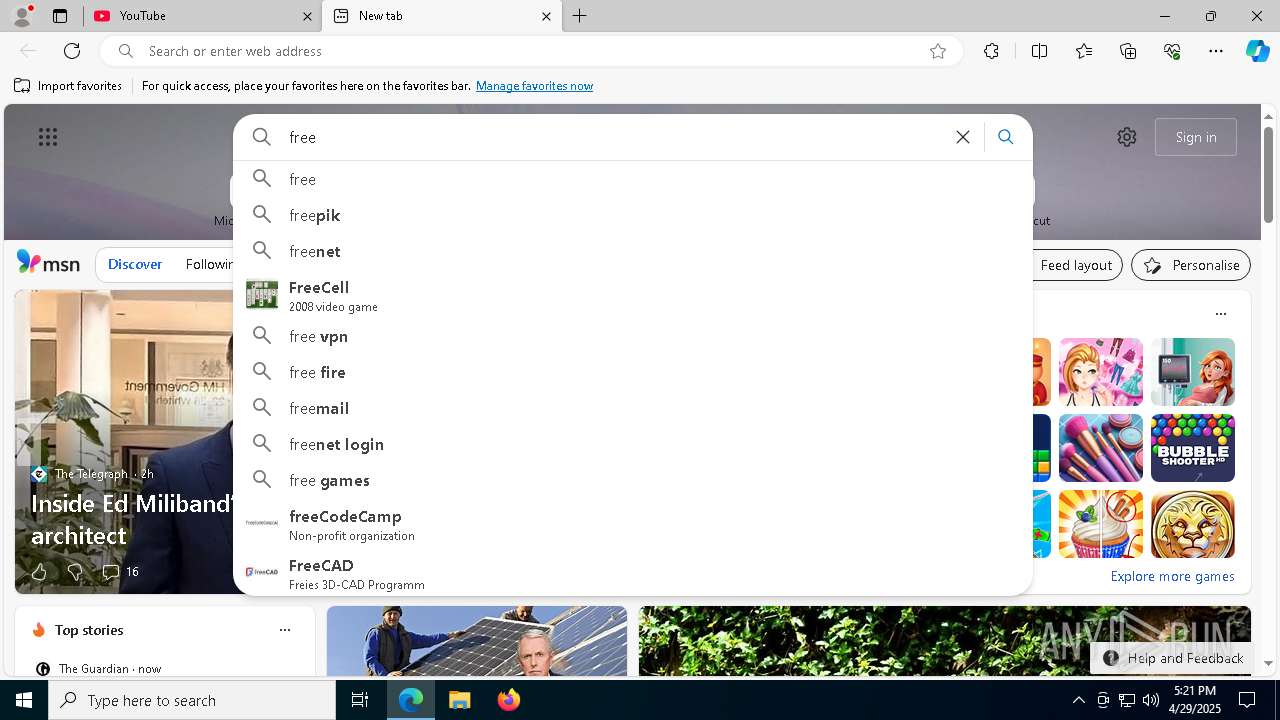Select the 'free games' suggestion

633,480
